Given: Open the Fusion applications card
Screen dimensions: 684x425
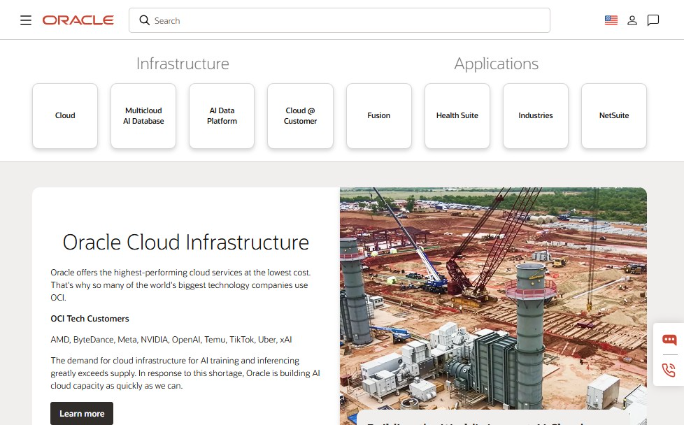Looking at the screenshot, I should tap(379, 116).
